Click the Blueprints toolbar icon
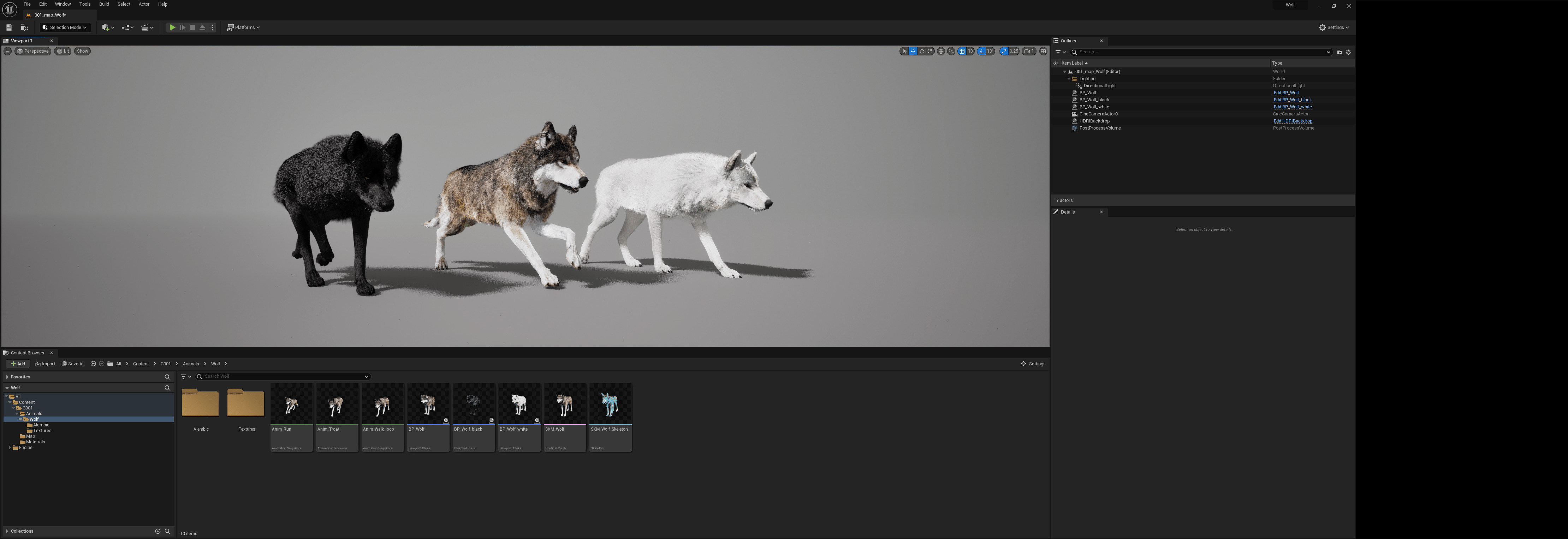This screenshot has width=1568, height=539. [x=126, y=28]
